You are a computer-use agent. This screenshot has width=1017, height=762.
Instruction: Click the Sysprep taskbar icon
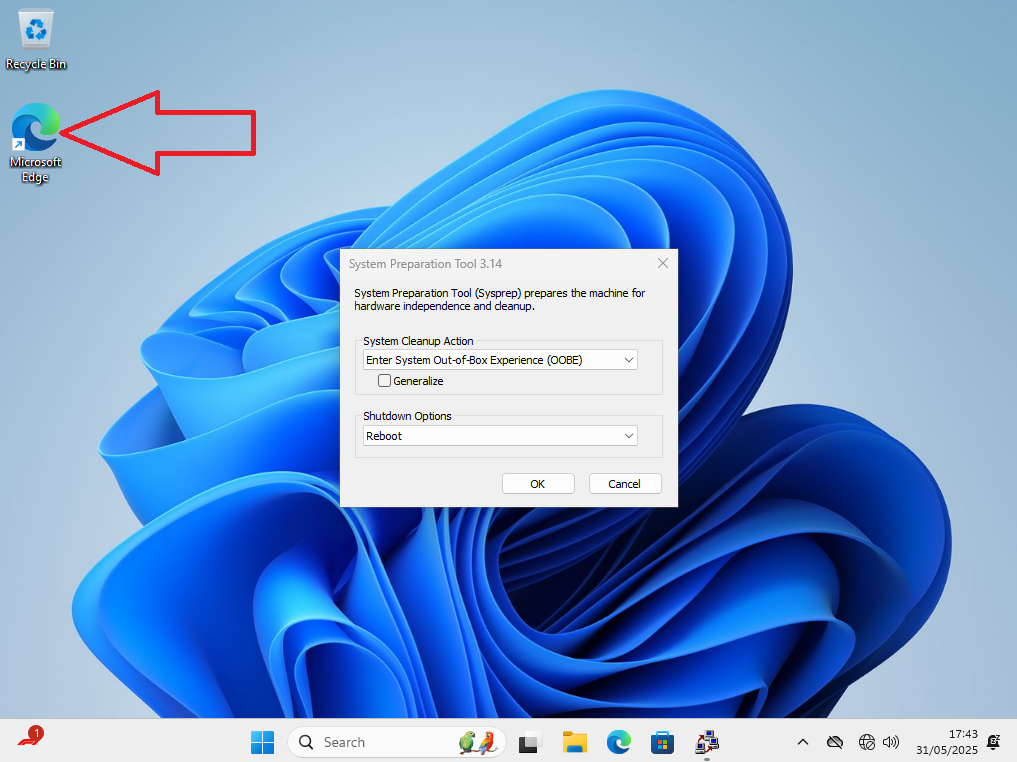point(707,742)
